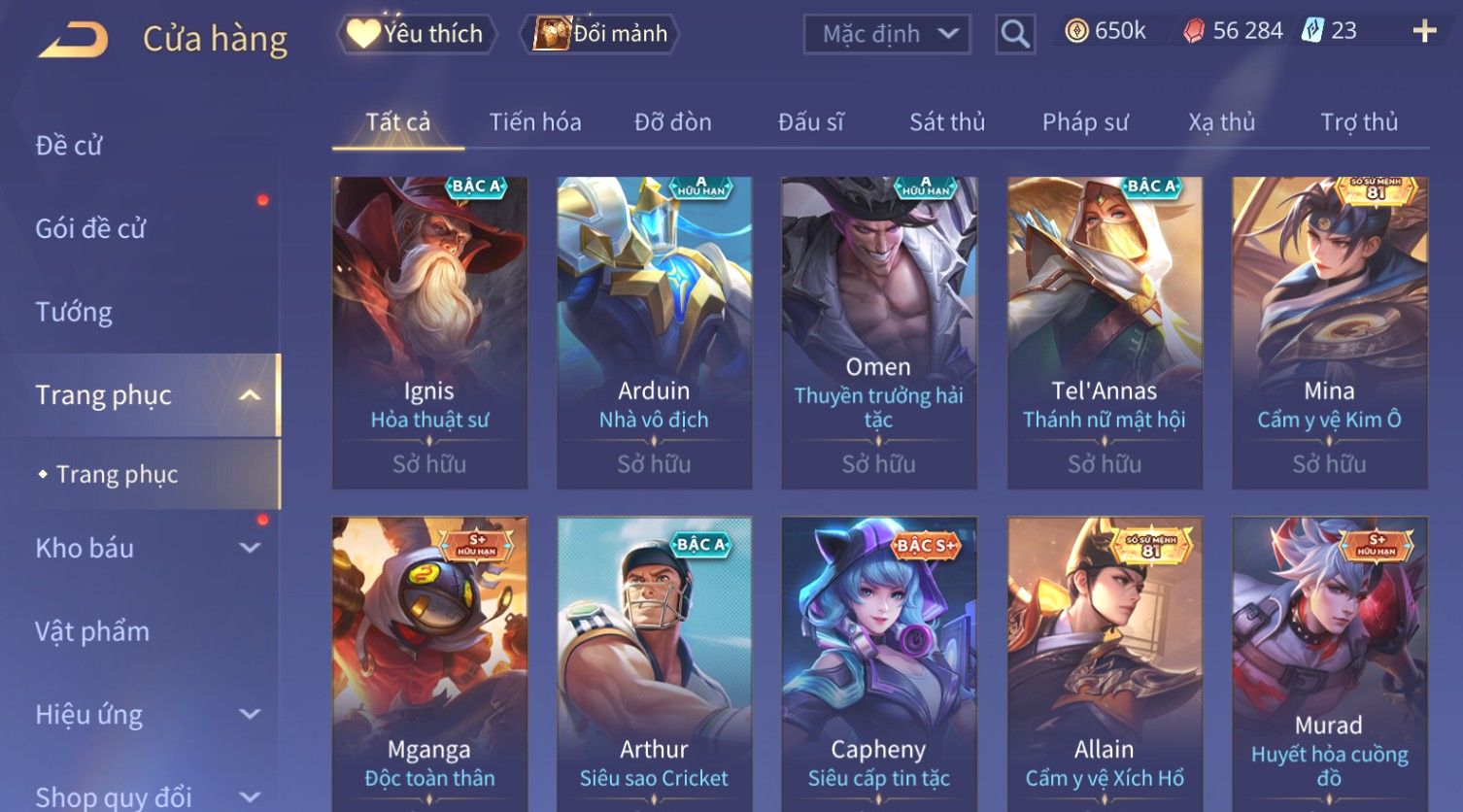Switch to the Pháp sư tab

[1085, 122]
